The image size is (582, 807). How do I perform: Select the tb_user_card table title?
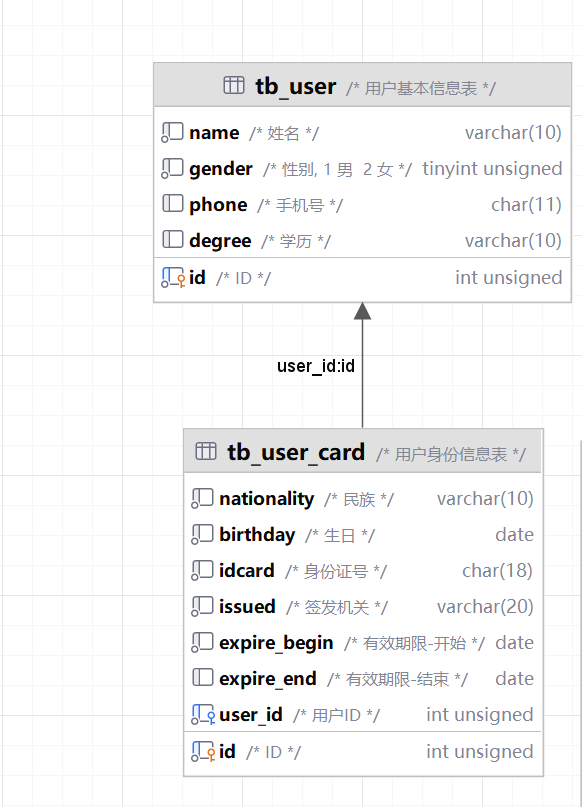tap(296, 452)
